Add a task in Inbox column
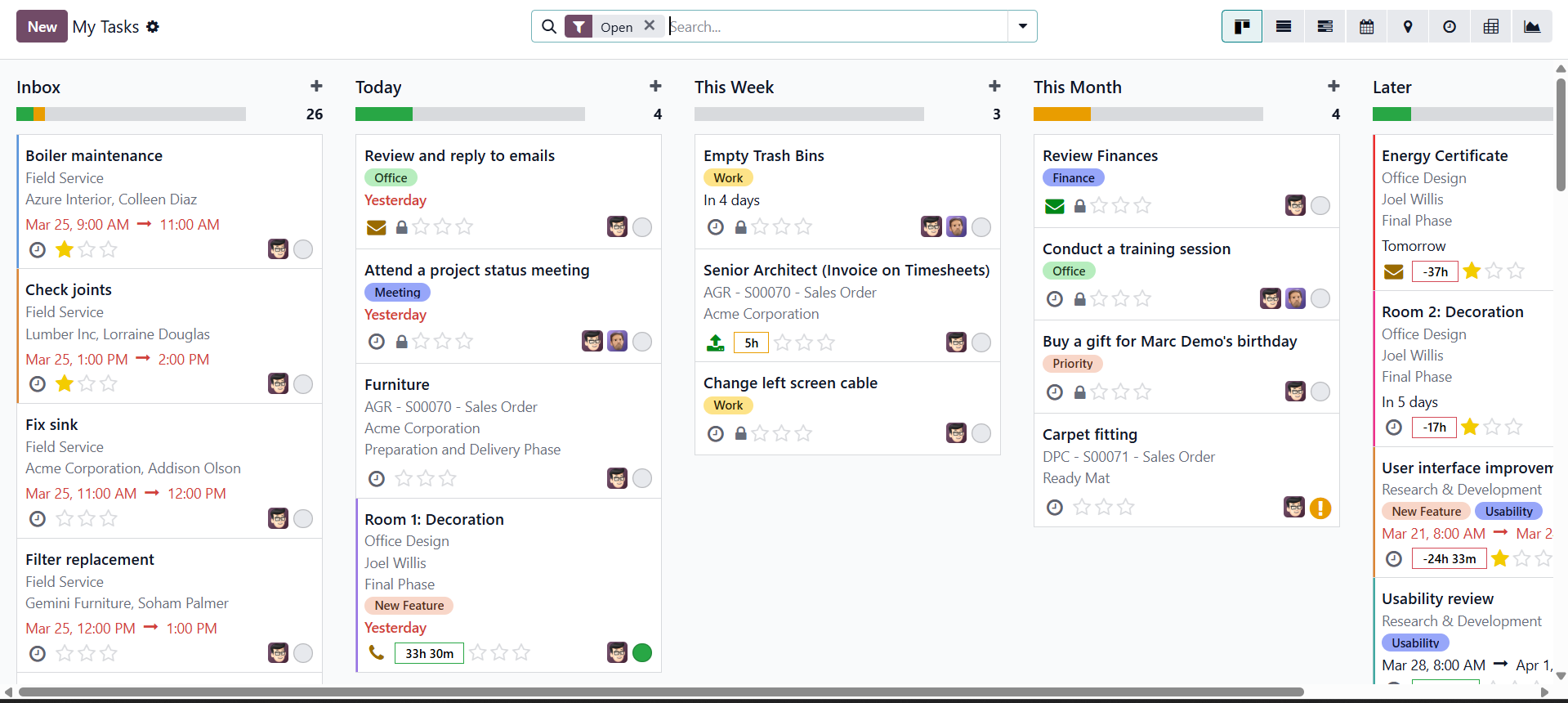This screenshot has height=703, width=1568. (x=316, y=86)
